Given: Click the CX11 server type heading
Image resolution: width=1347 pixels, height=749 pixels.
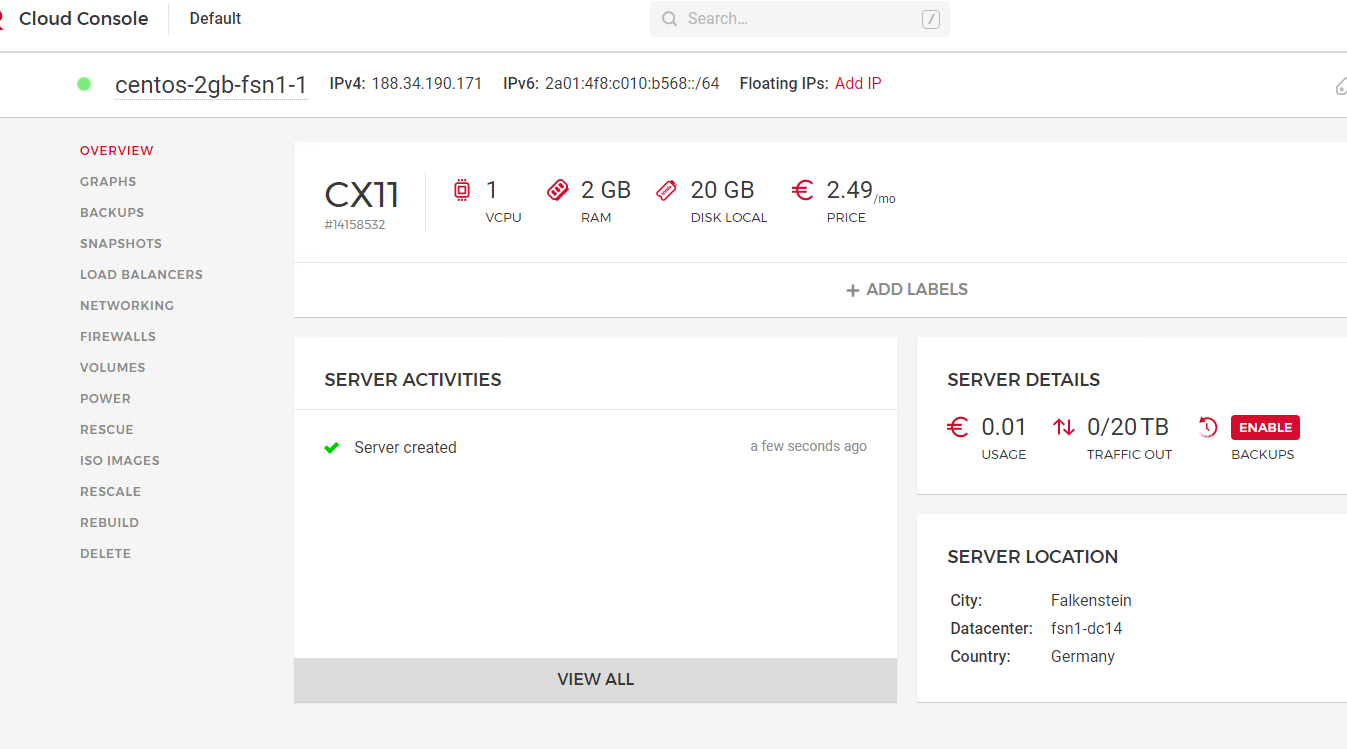Looking at the screenshot, I should pos(362,194).
